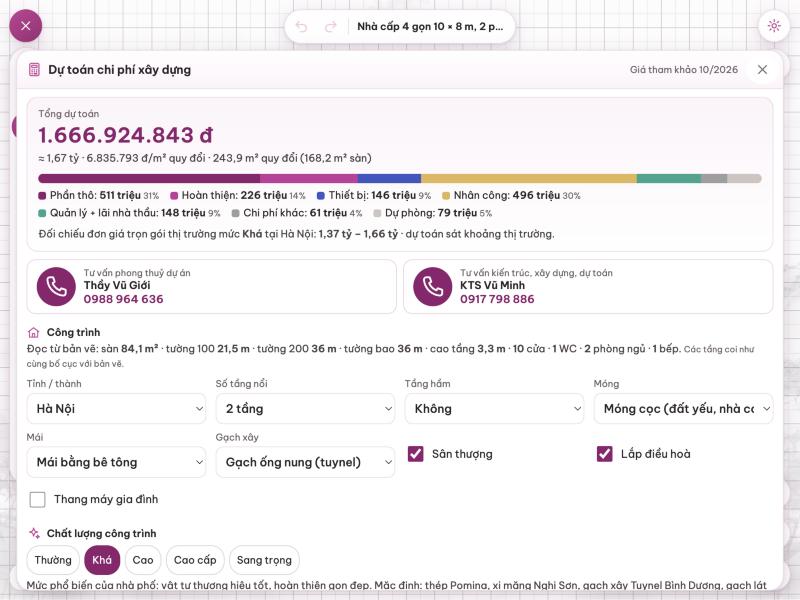The height and width of the screenshot is (600, 800).
Task: Enable the Thang máy gia đình checkbox
Action: (x=37, y=499)
